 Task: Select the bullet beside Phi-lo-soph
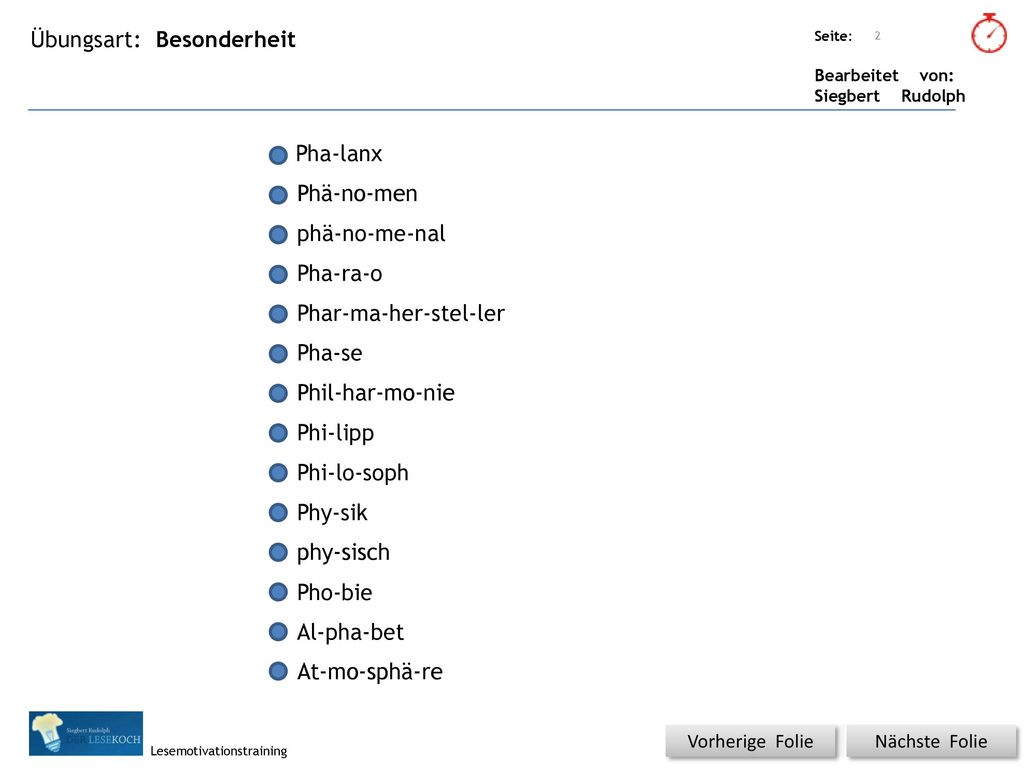(x=278, y=473)
